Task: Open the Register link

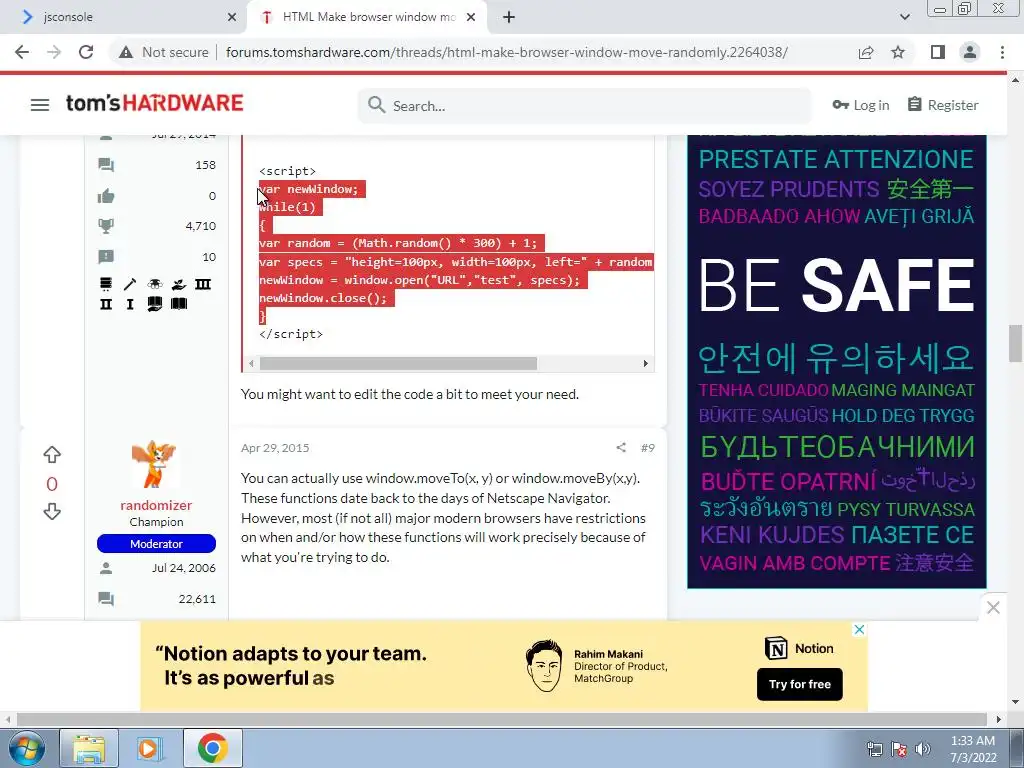Action: click(x=943, y=105)
